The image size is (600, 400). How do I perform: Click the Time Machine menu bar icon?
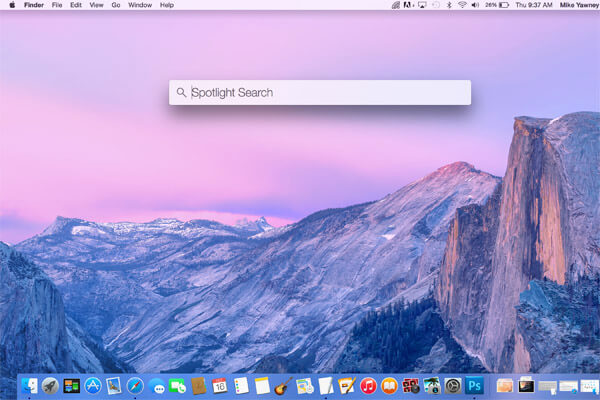click(436, 5)
